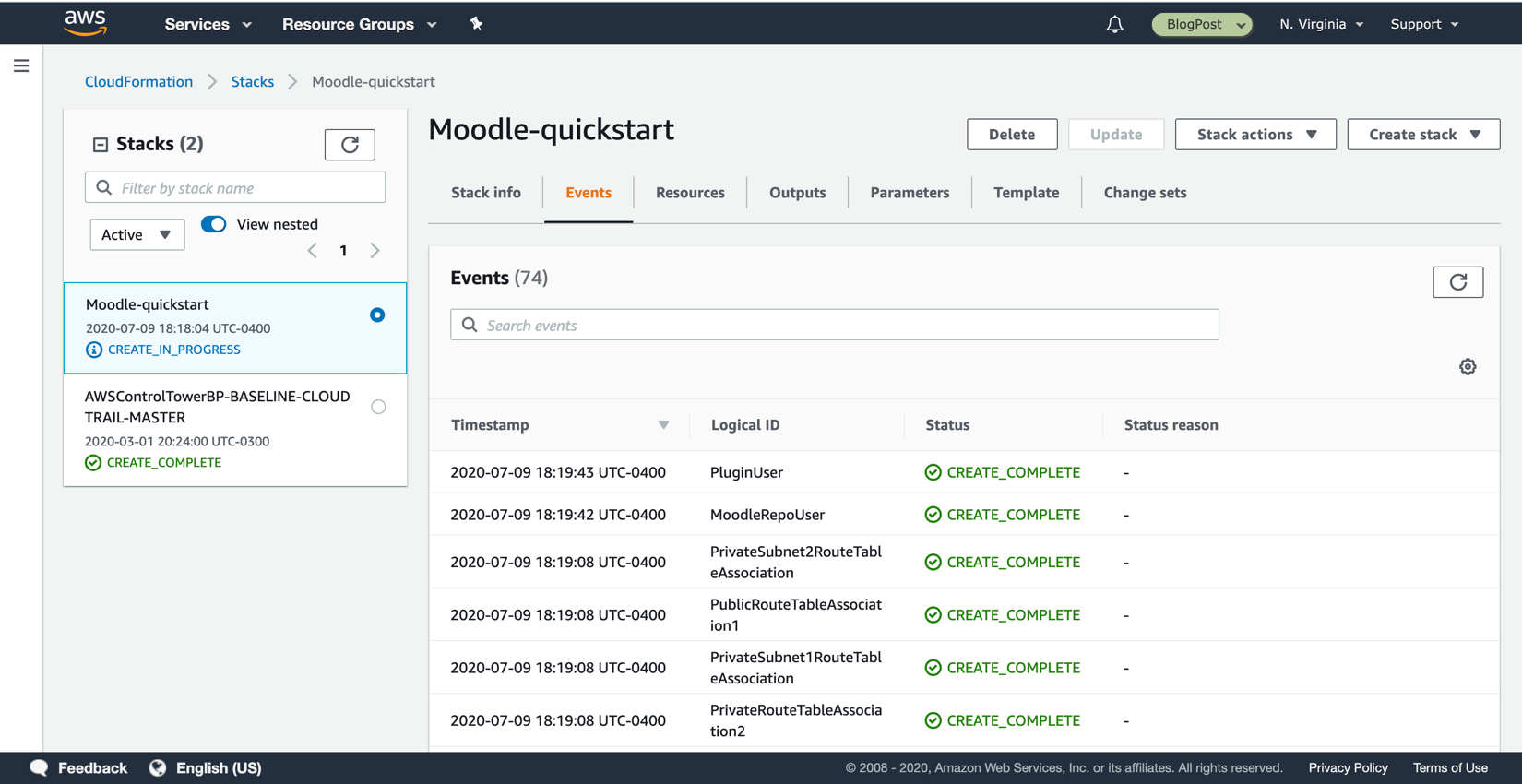
Task: Focus the Filter by stack name field
Action: click(235, 188)
